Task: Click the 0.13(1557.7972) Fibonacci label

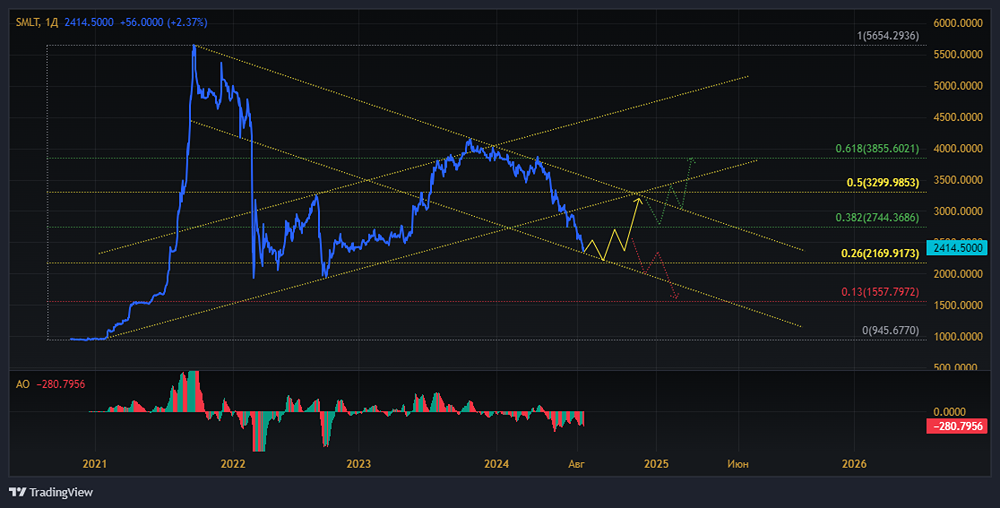Action: (x=880, y=292)
